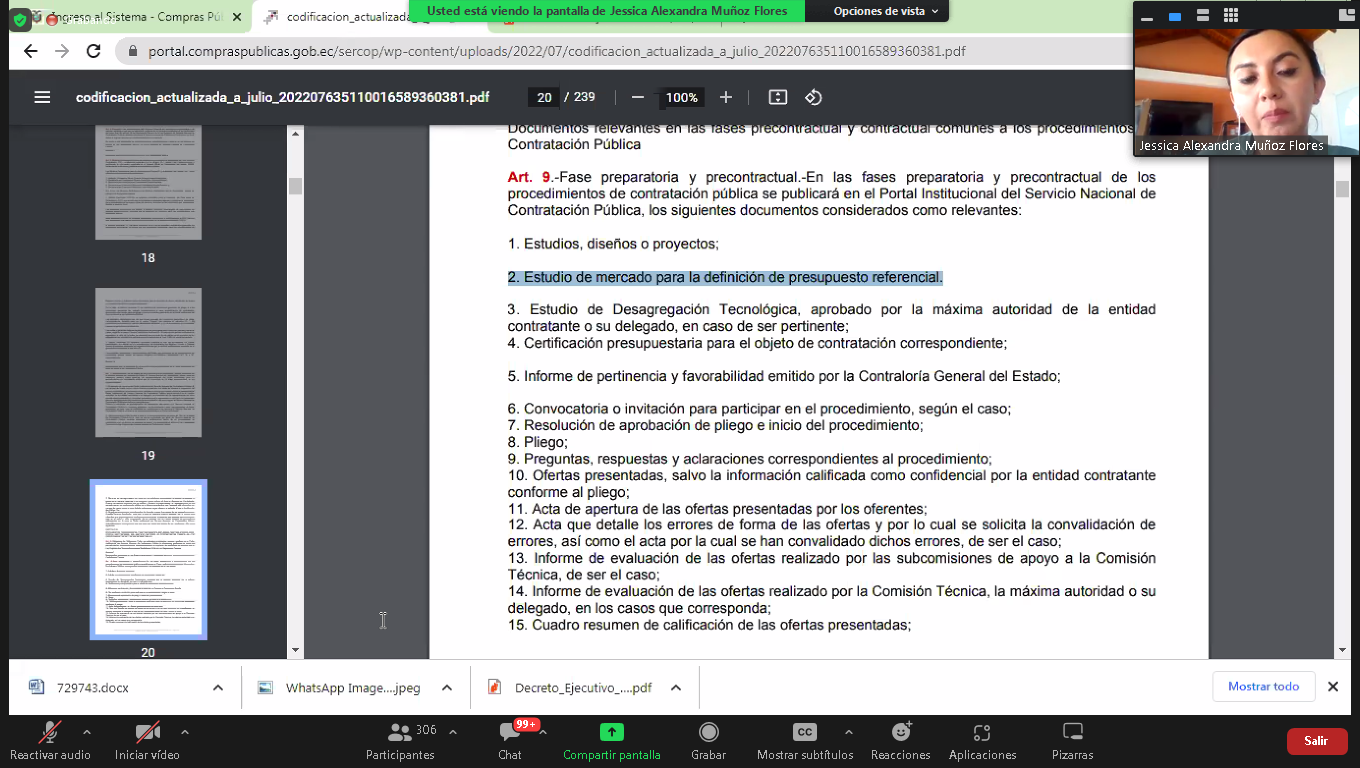Turn on camera with Iniciar vídeo
Viewport: 1360px width, 768px height.
pos(147,739)
